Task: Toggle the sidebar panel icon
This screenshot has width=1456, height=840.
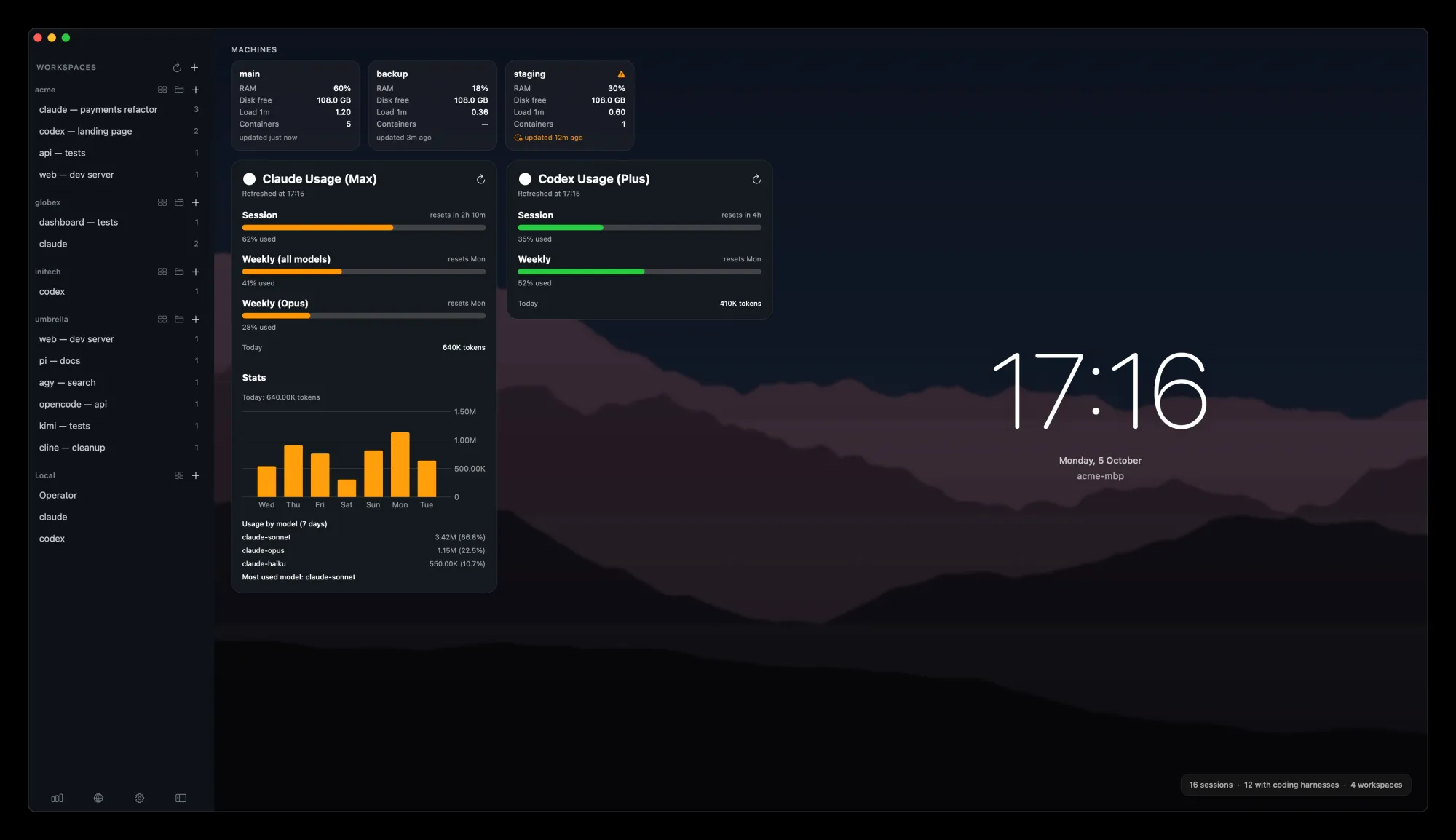Action: click(x=181, y=799)
